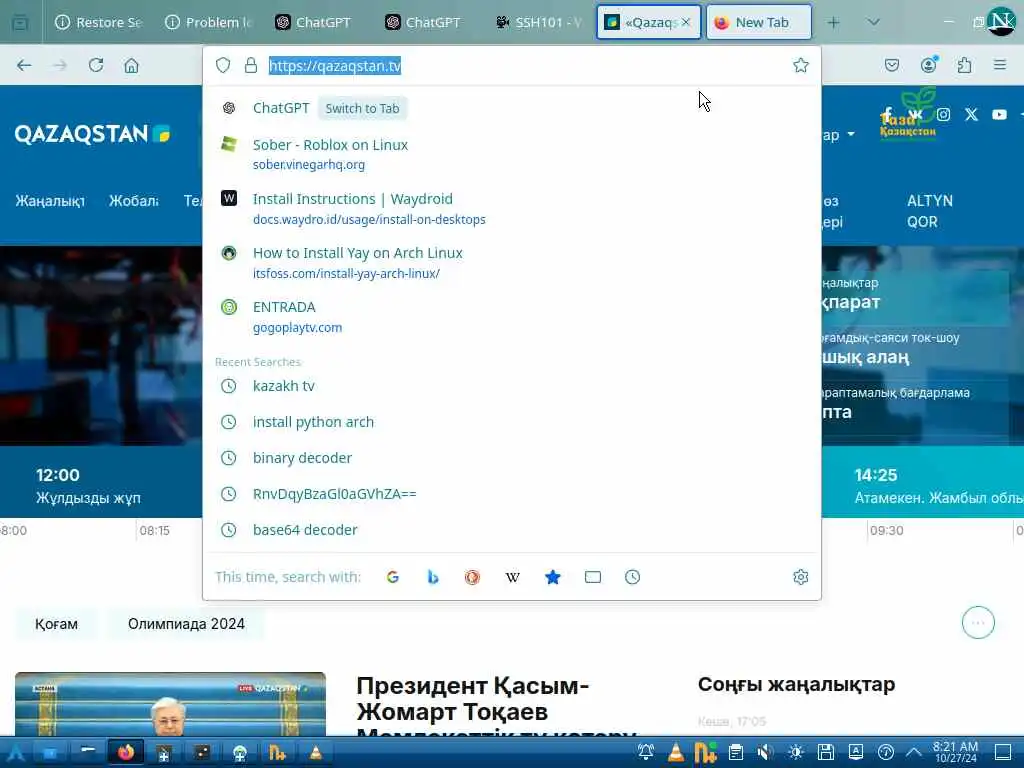Open the ENTRADA gogoplaytv.com suggestion
The width and height of the screenshot is (1024, 768).
point(511,317)
